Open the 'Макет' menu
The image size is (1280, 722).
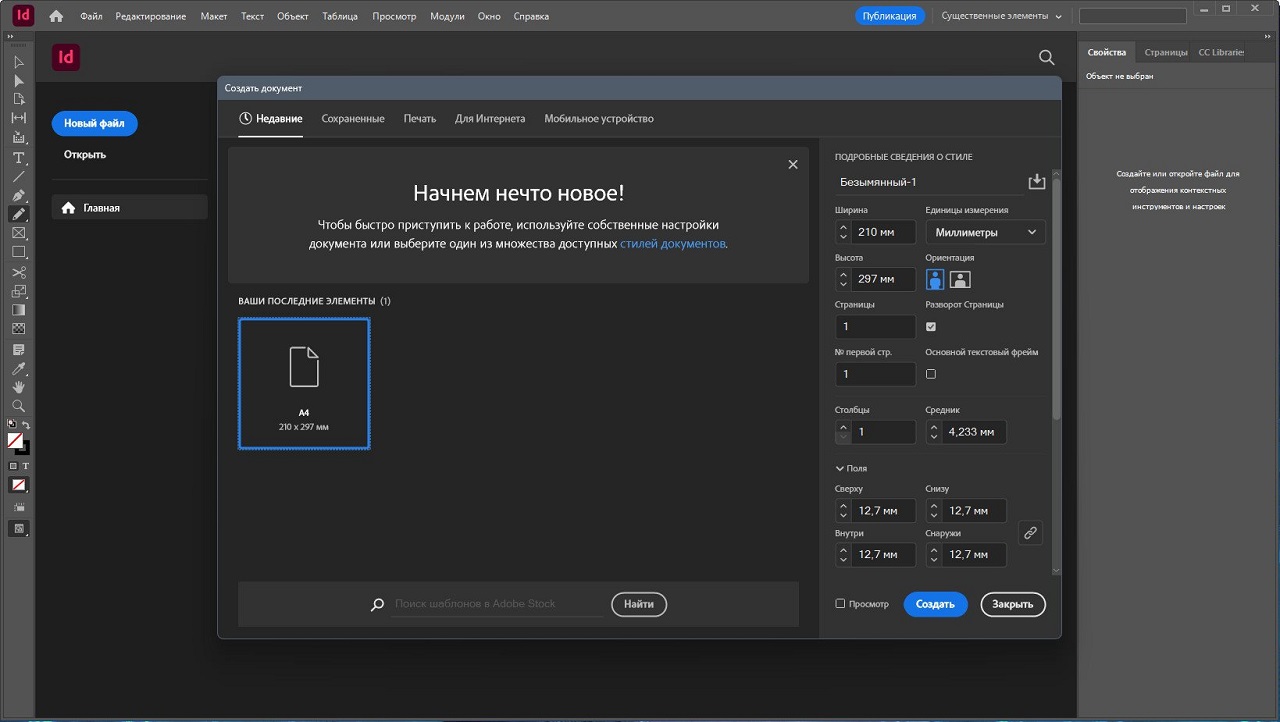(x=213, y=16)
